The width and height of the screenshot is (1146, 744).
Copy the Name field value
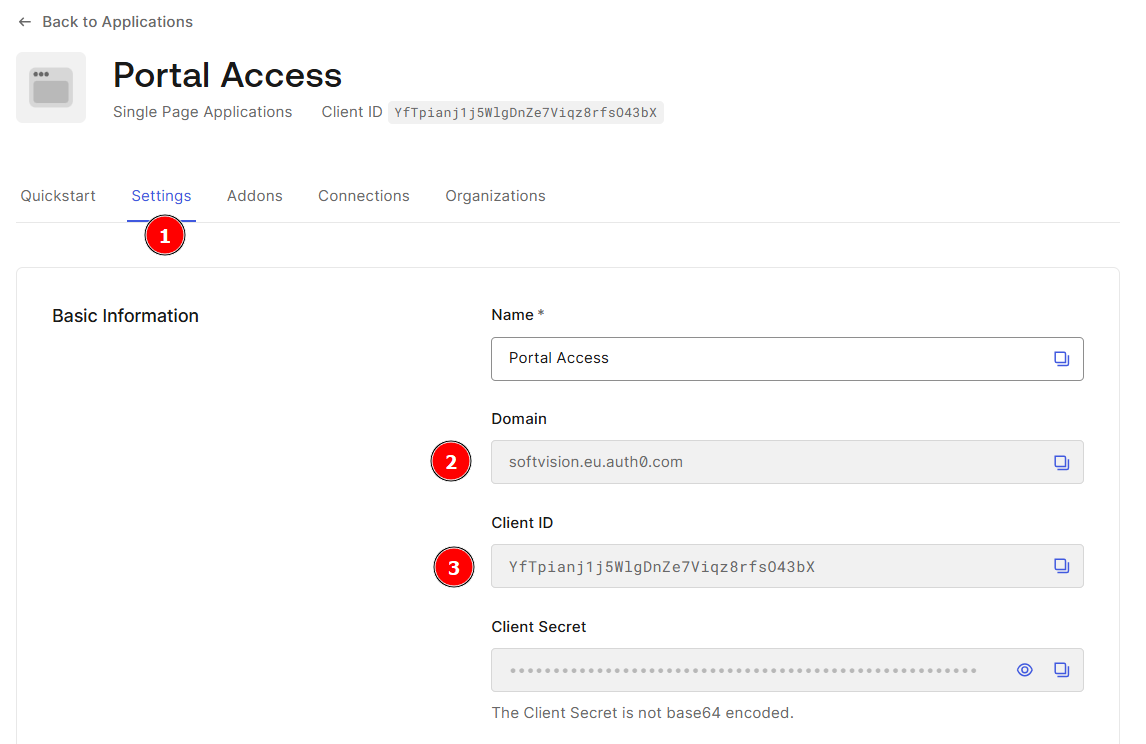pos(1061,359)
